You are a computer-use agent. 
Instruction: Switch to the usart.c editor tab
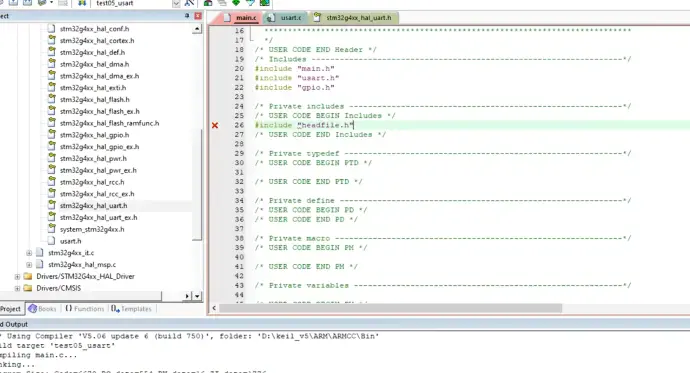pos(286,18)
